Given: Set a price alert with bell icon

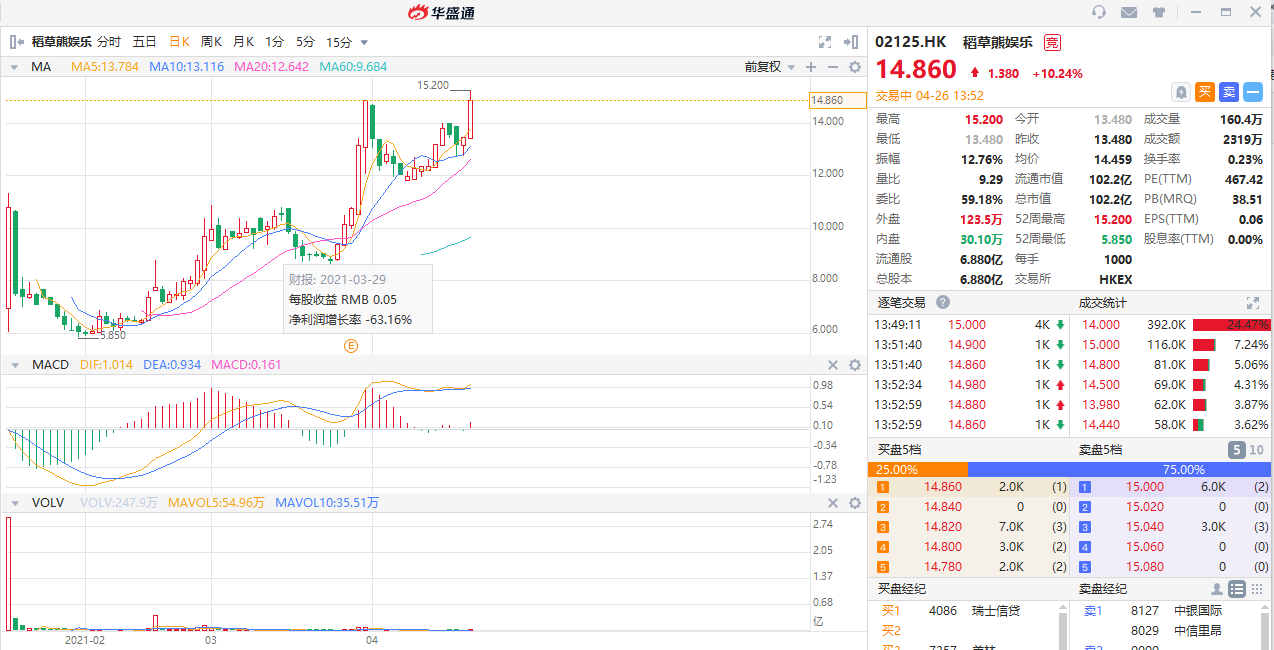Looking at the screenshot, I should click(1181, 92).
